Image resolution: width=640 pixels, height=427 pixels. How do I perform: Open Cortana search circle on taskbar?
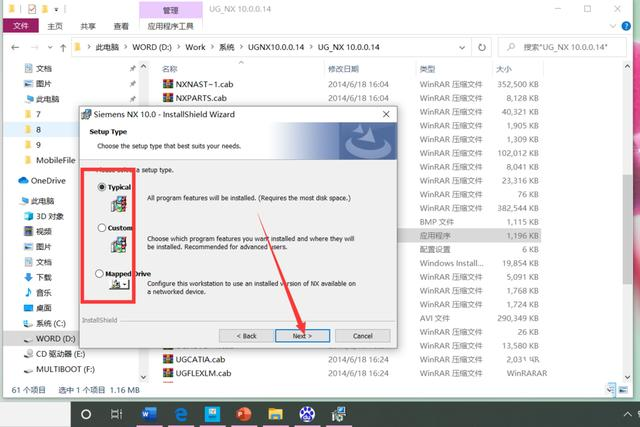[x=86, y=414]
